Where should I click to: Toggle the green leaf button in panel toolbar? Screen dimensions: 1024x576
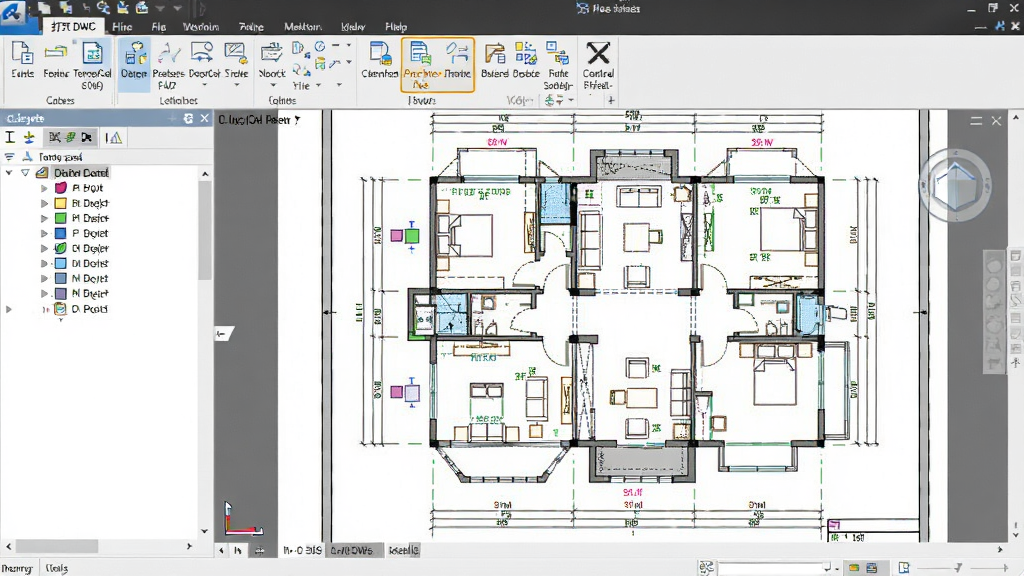point(71,137)
